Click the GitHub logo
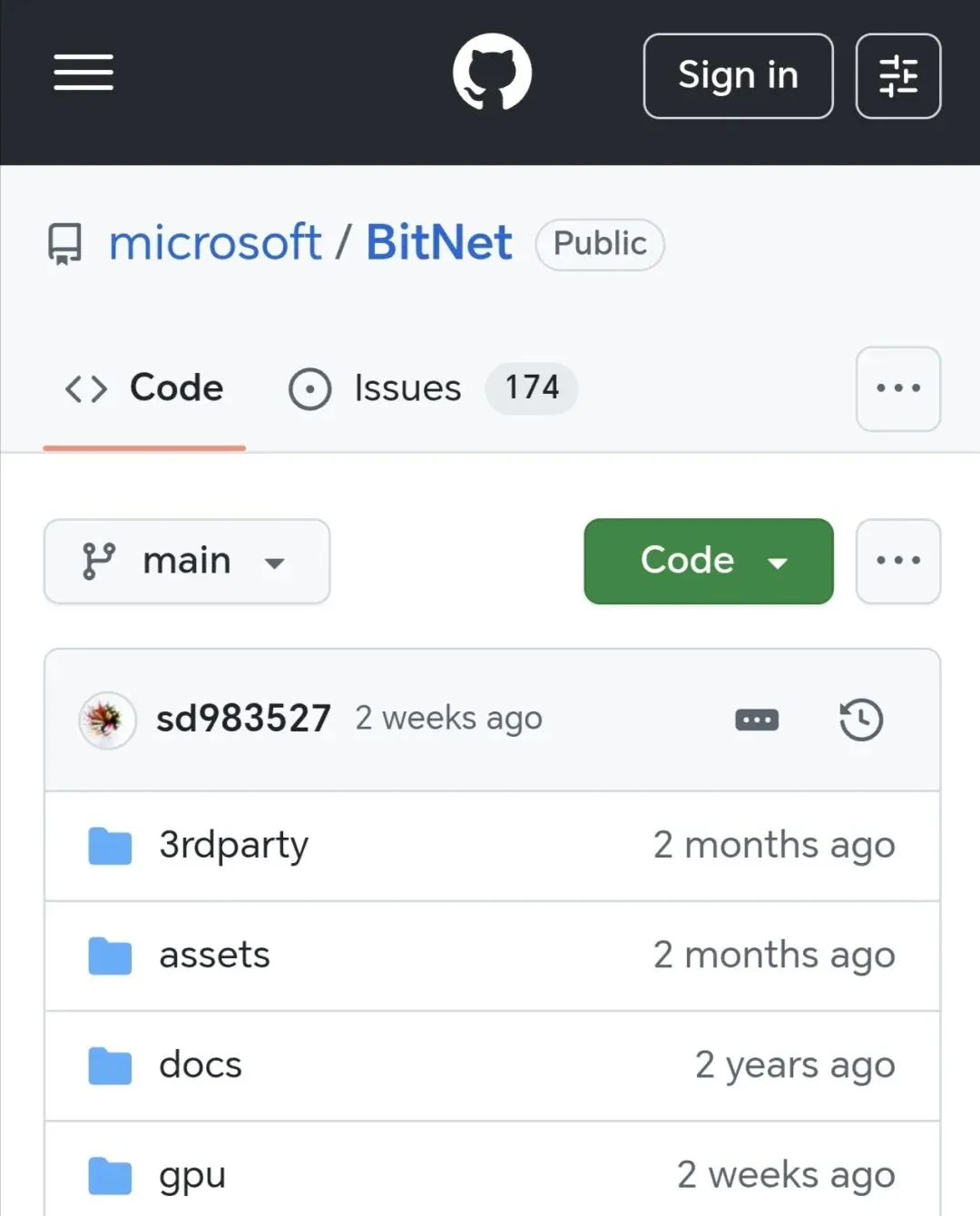The width and height of the screenshot is (980, 1216). pyautogui.click(x=492, y=73)
